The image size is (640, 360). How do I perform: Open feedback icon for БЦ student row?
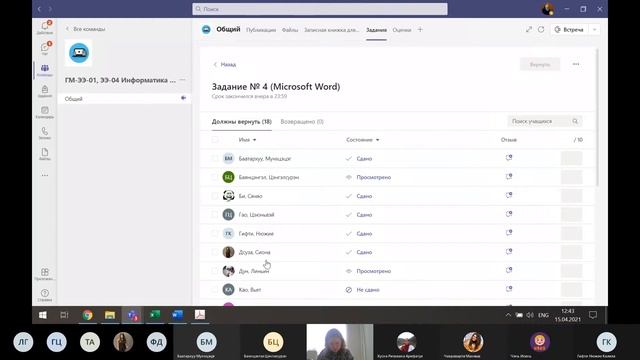click(x=509, y=177)
